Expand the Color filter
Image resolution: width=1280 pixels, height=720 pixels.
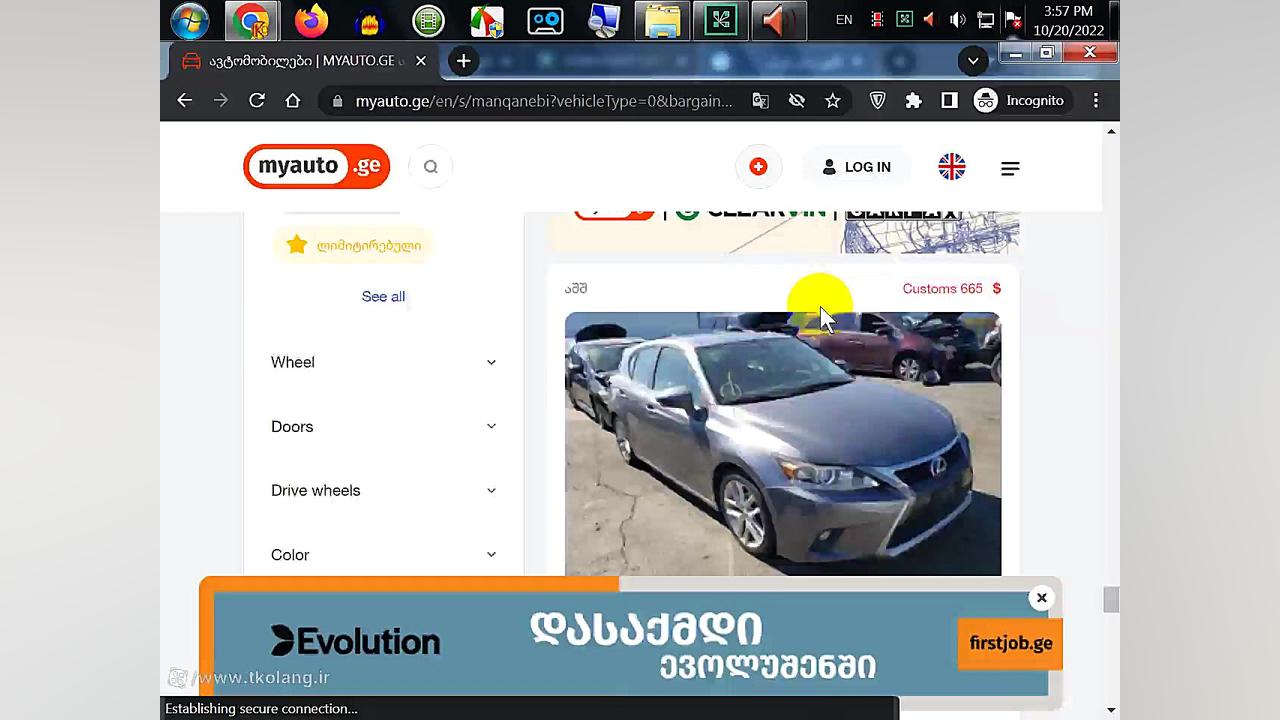383,554
